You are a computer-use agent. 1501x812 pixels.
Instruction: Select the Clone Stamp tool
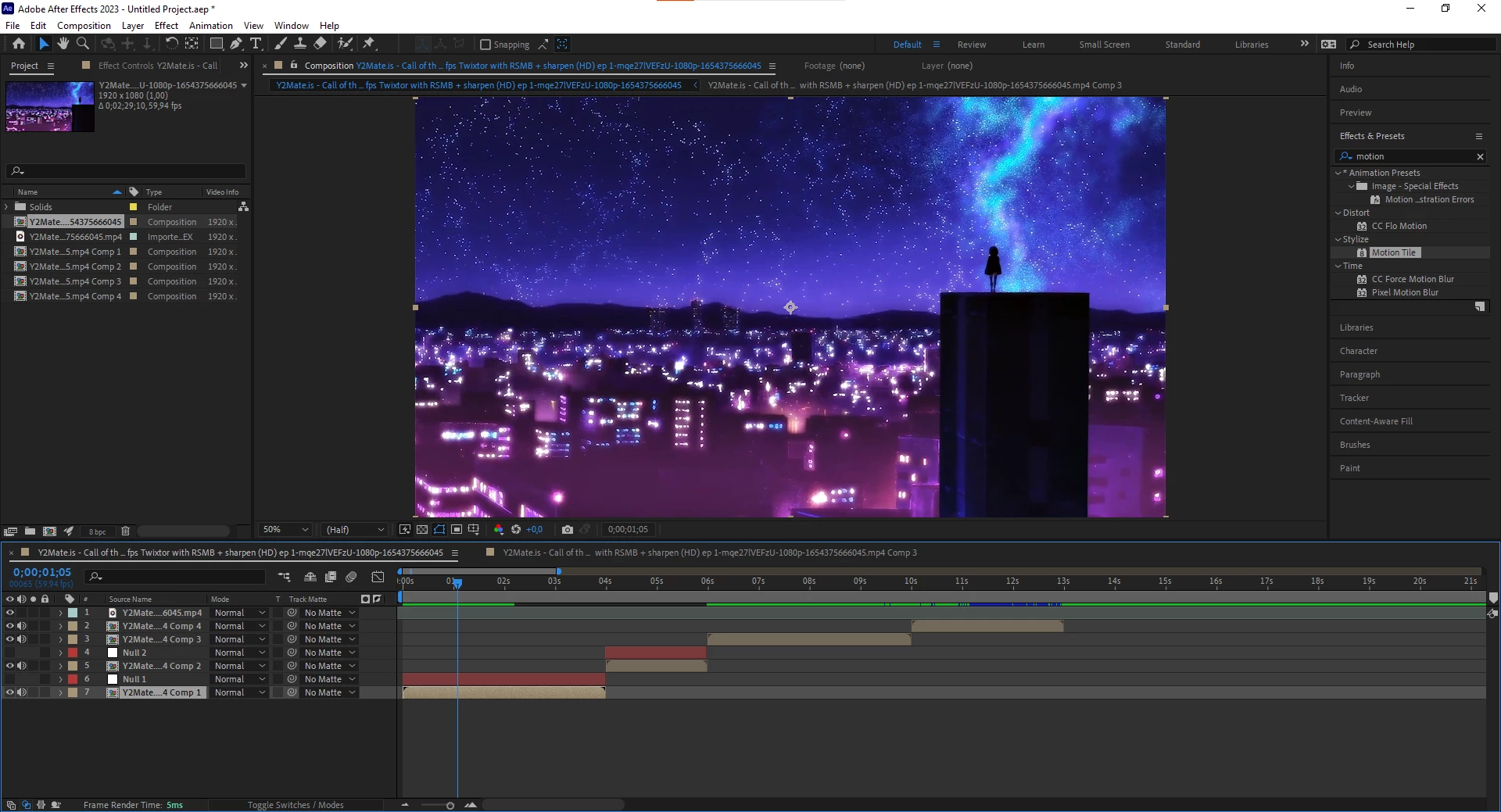[x=300, y=44]
